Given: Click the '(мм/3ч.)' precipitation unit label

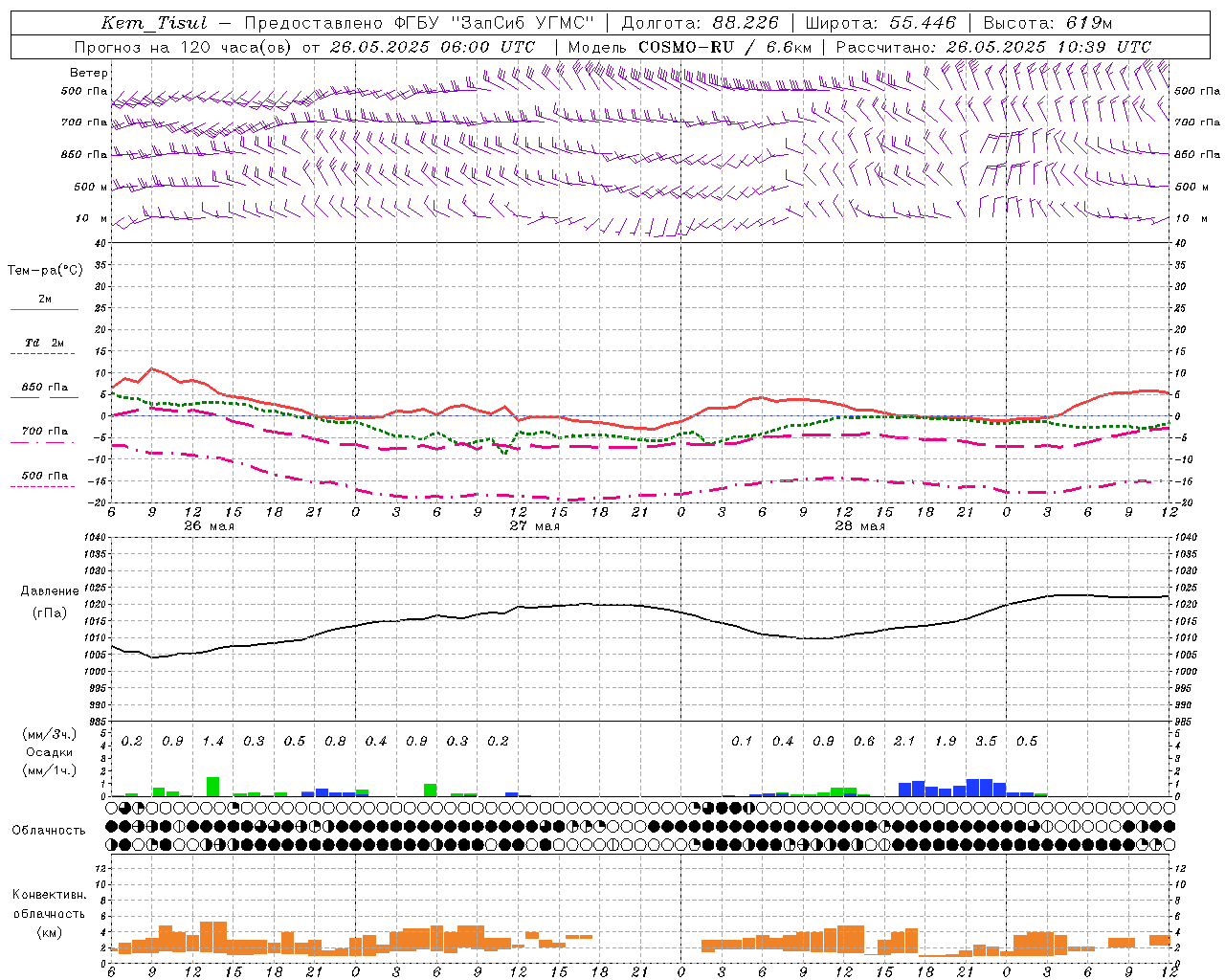Looking at the screenshot, I should tap(49, 734).
